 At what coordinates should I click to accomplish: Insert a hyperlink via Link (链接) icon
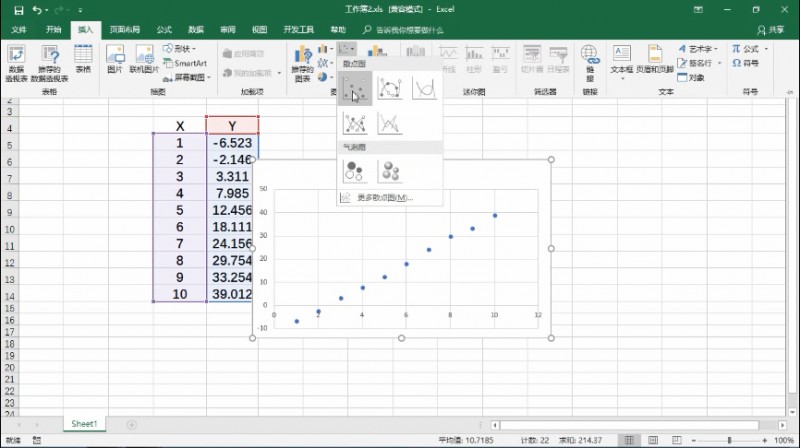point(590,63)
